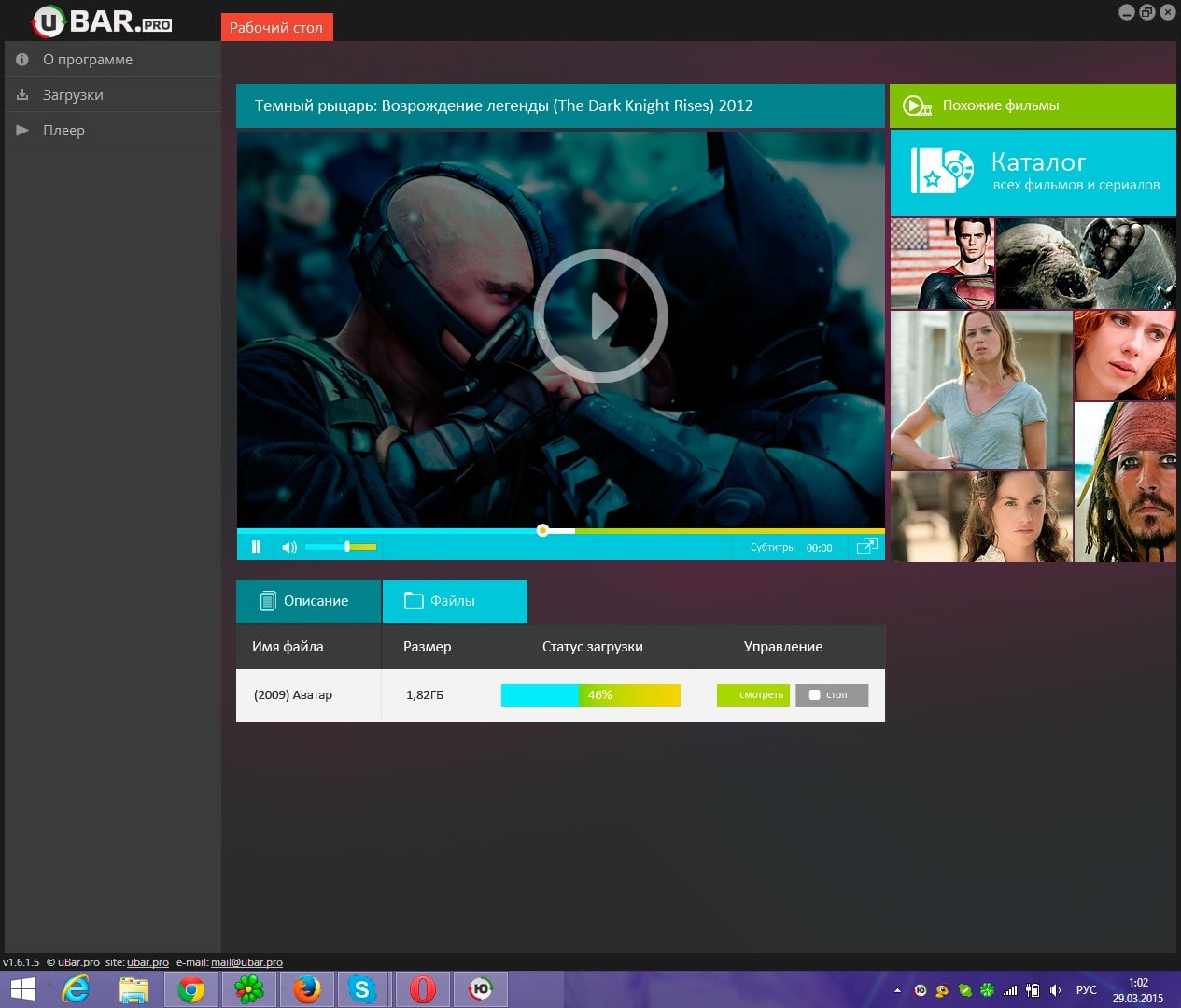Toggle Субтитры in the player
Image resolution: width=1181 pixels, height=1008 pixels.
coord(772,548)
